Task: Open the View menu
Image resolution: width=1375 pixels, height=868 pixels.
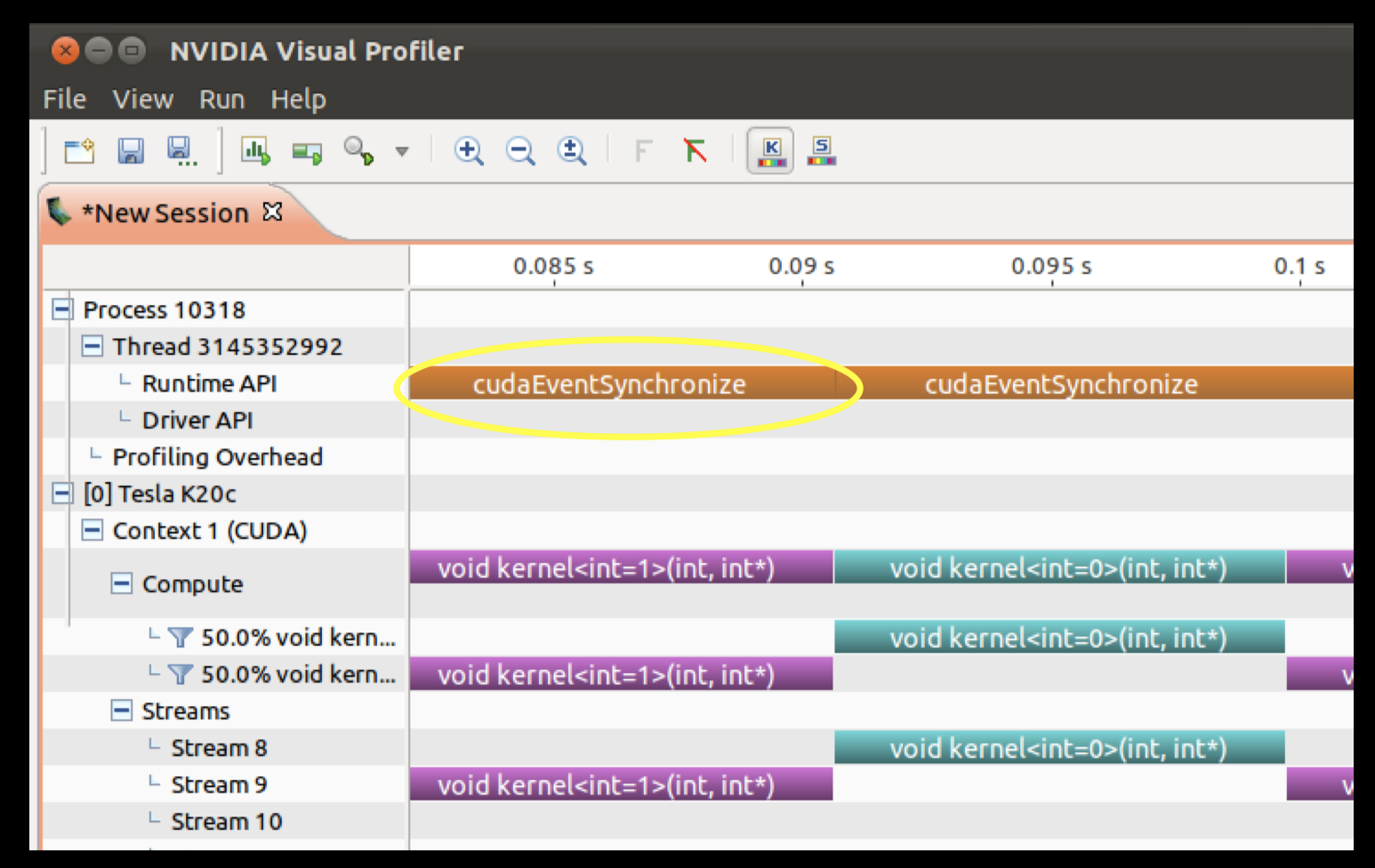Action: tap(142, 99)
